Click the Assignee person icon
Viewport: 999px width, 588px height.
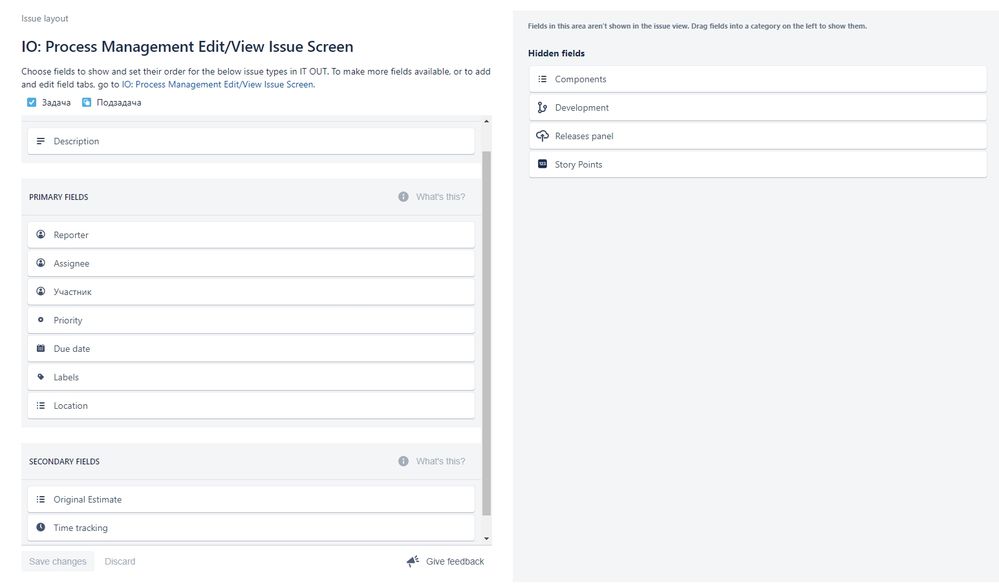(x=40, y=263)
